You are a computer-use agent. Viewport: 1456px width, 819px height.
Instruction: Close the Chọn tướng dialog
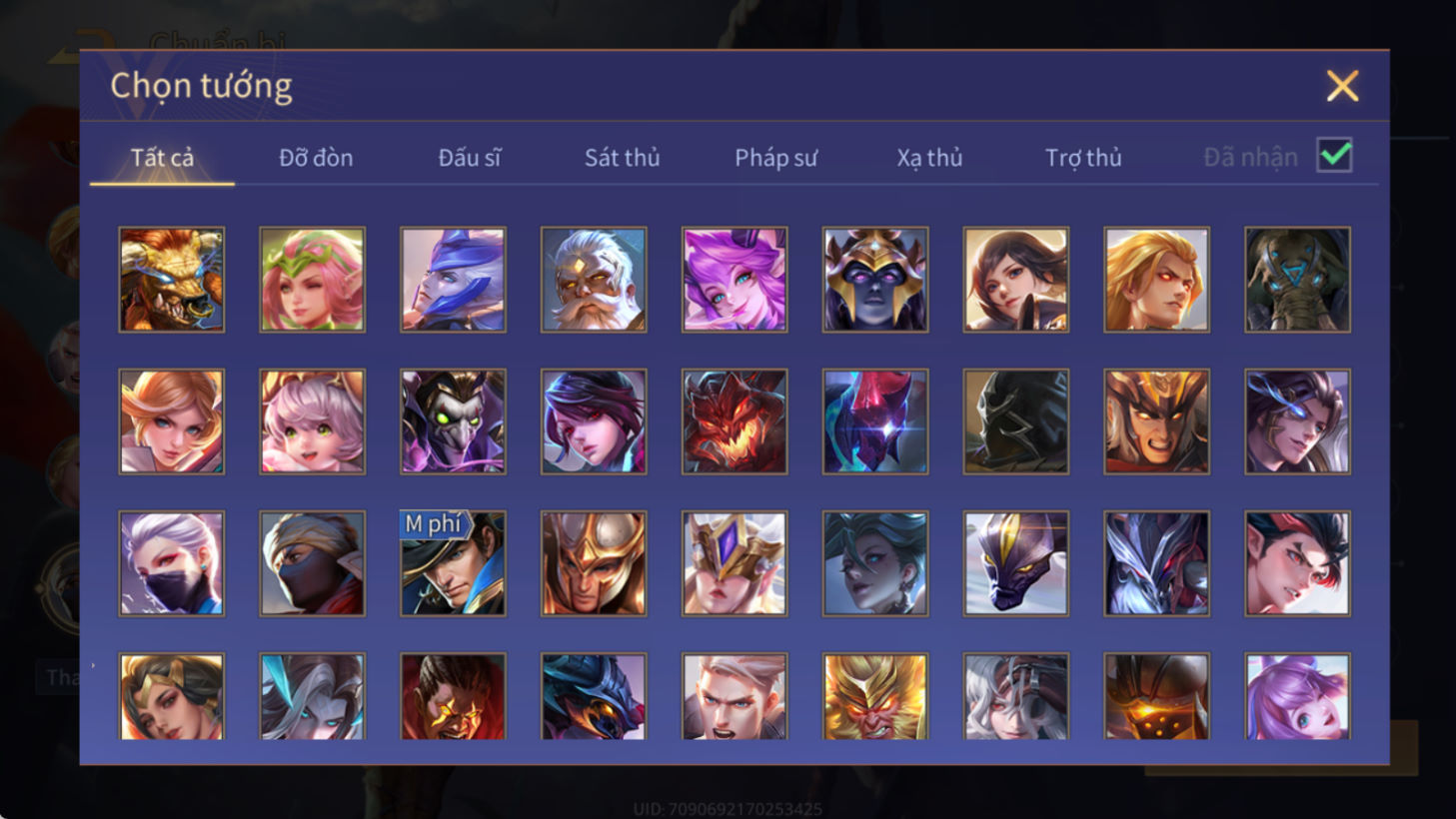click(1342, 86)
